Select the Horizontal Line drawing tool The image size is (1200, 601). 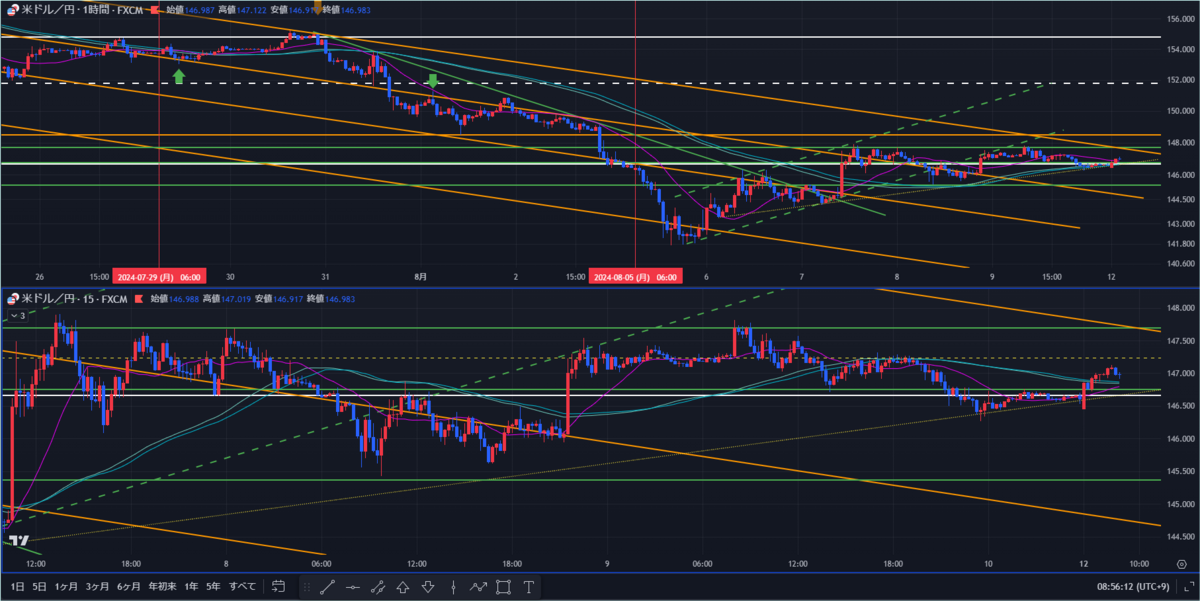[x=352, y=587]
